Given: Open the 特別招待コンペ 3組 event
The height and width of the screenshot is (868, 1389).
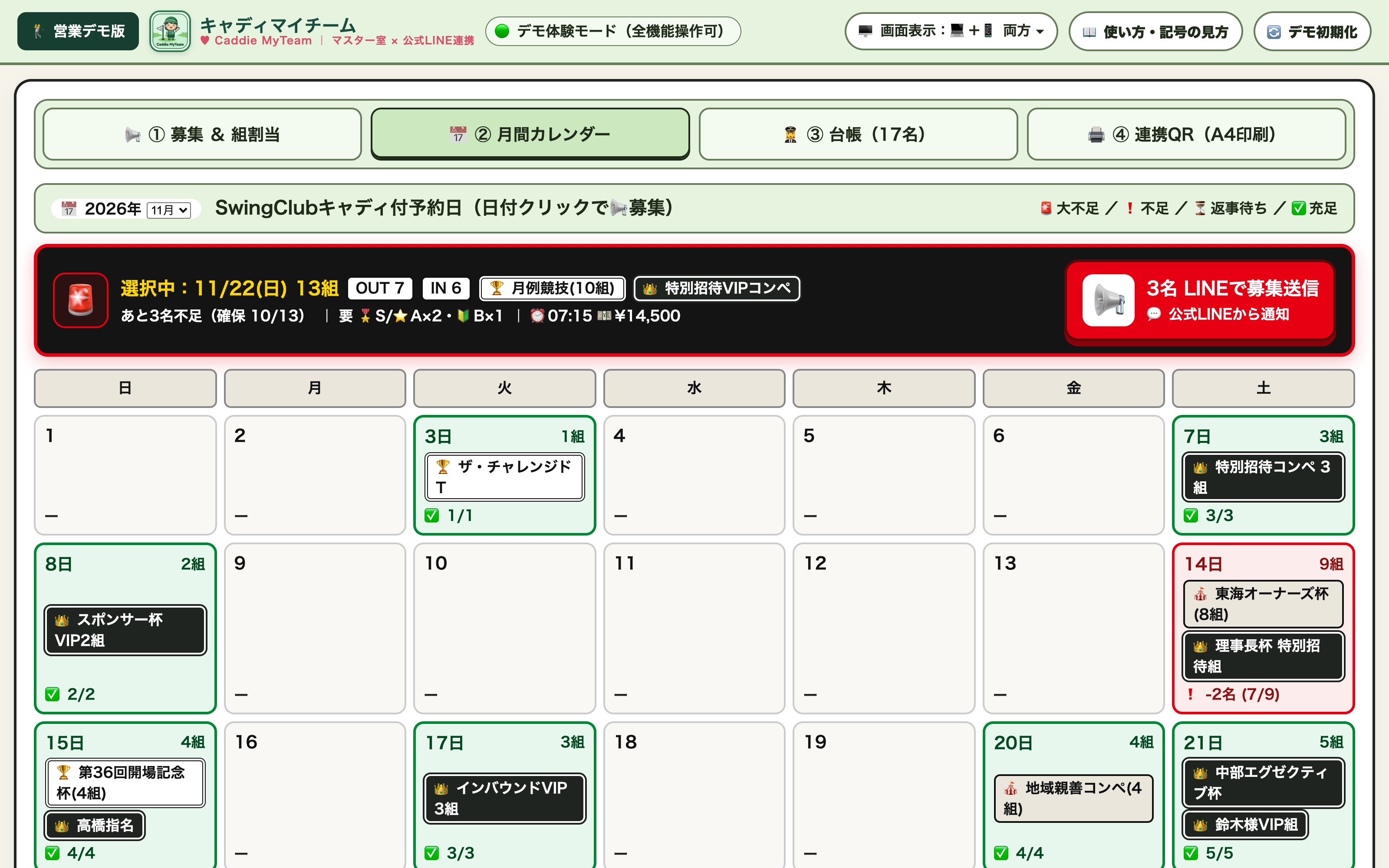Looking at the screenshot, I should 1263,477.
